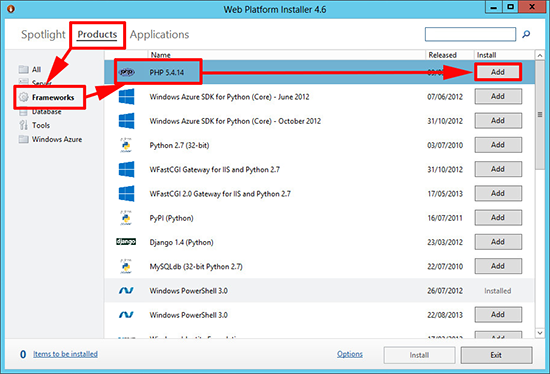
Task: Click the Windows logo next to Azure SDK October 2012
Action: click(126, 121)
